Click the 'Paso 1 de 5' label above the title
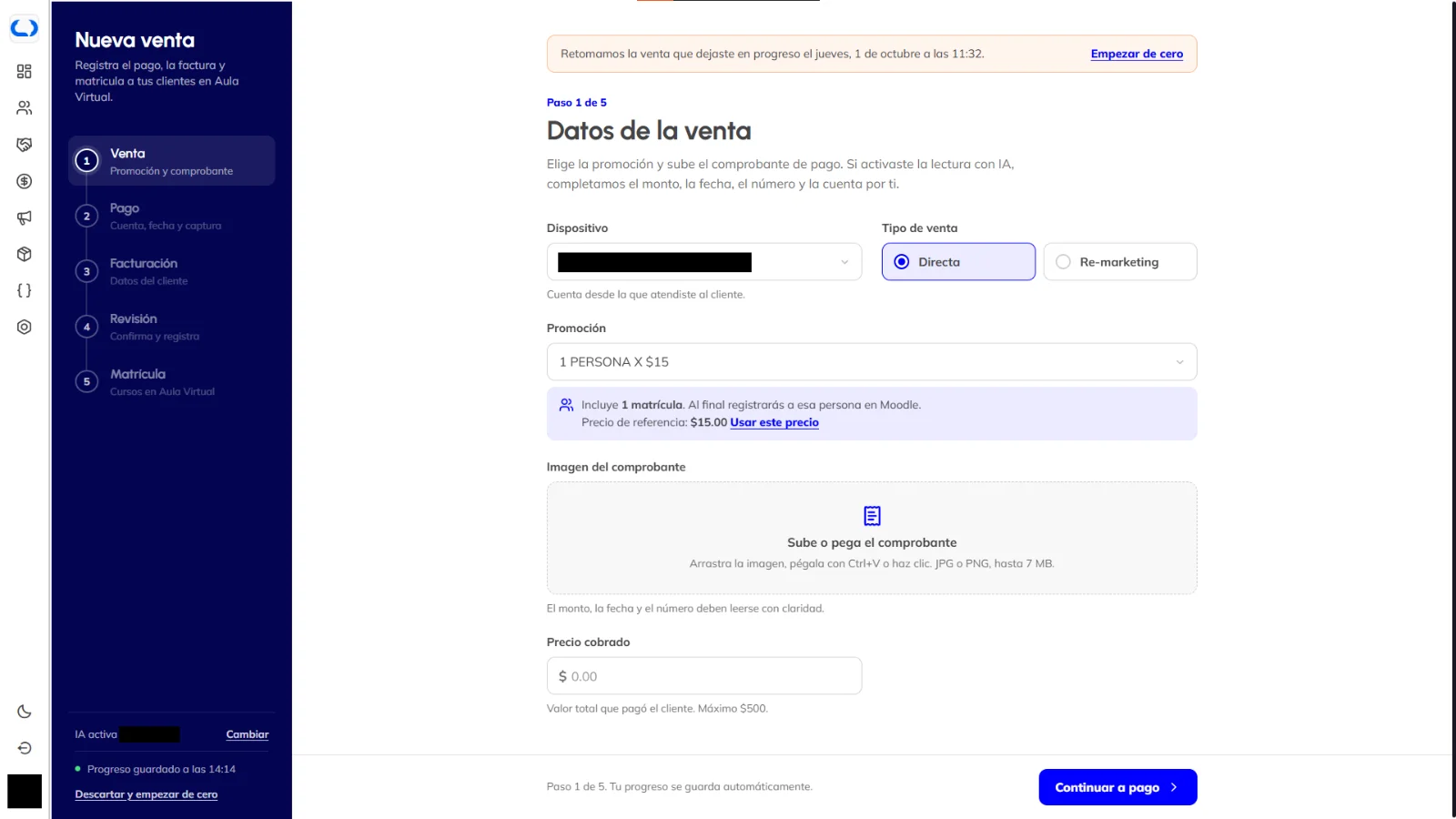1456x819 pixels. coord(577,103)
